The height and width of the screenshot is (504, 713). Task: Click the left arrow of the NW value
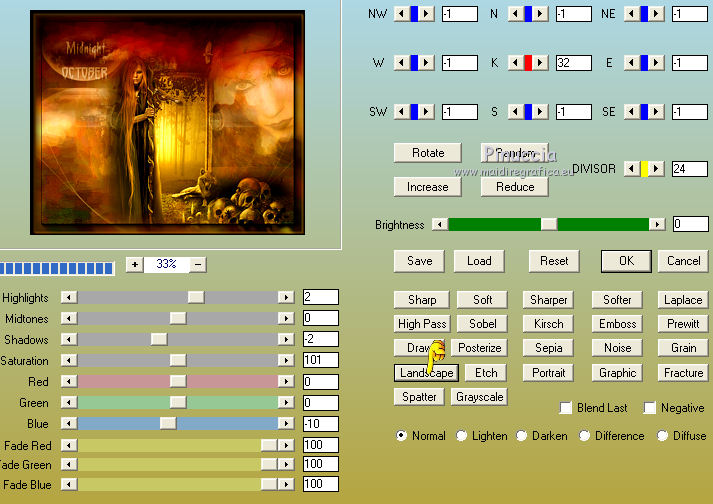click(400, 14)
